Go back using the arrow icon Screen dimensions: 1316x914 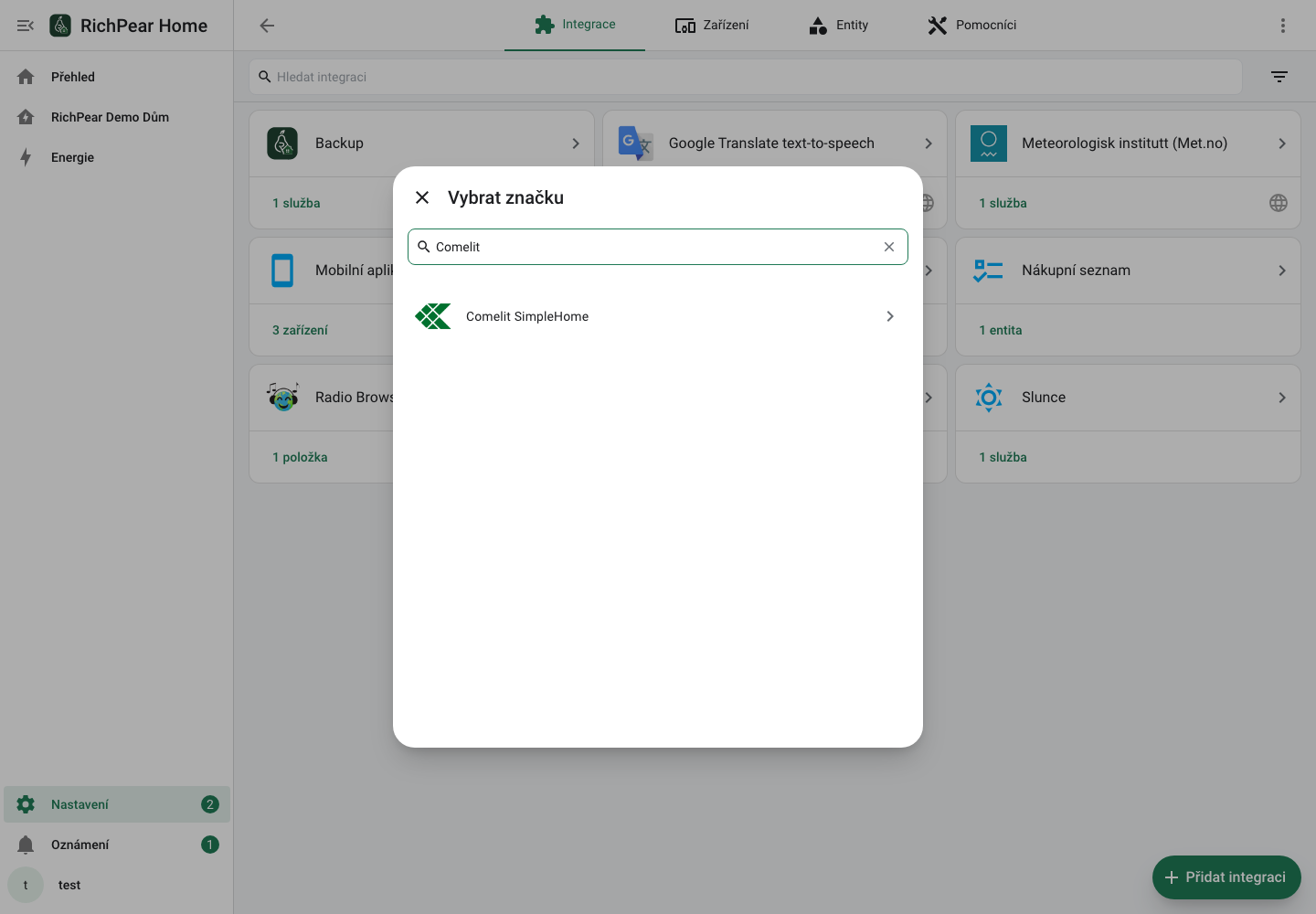(267, 26)
